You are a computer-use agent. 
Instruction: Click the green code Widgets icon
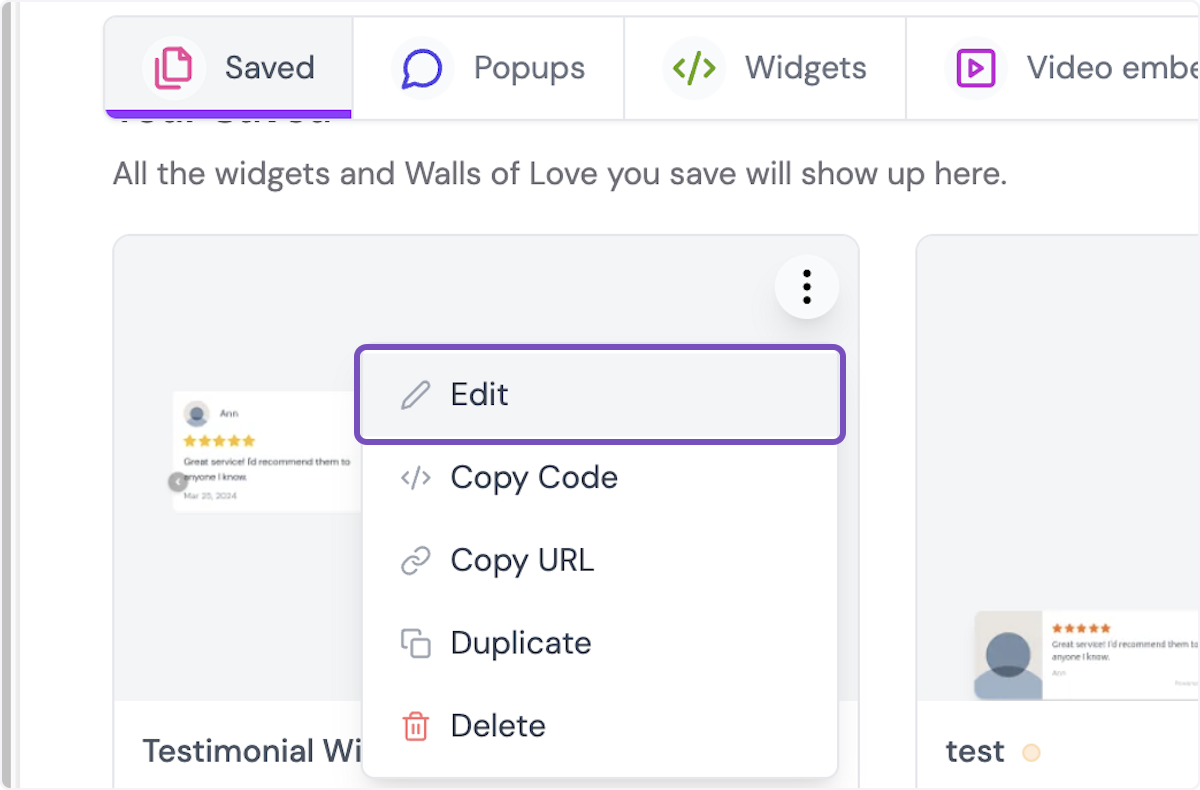(x=693, y=67)
